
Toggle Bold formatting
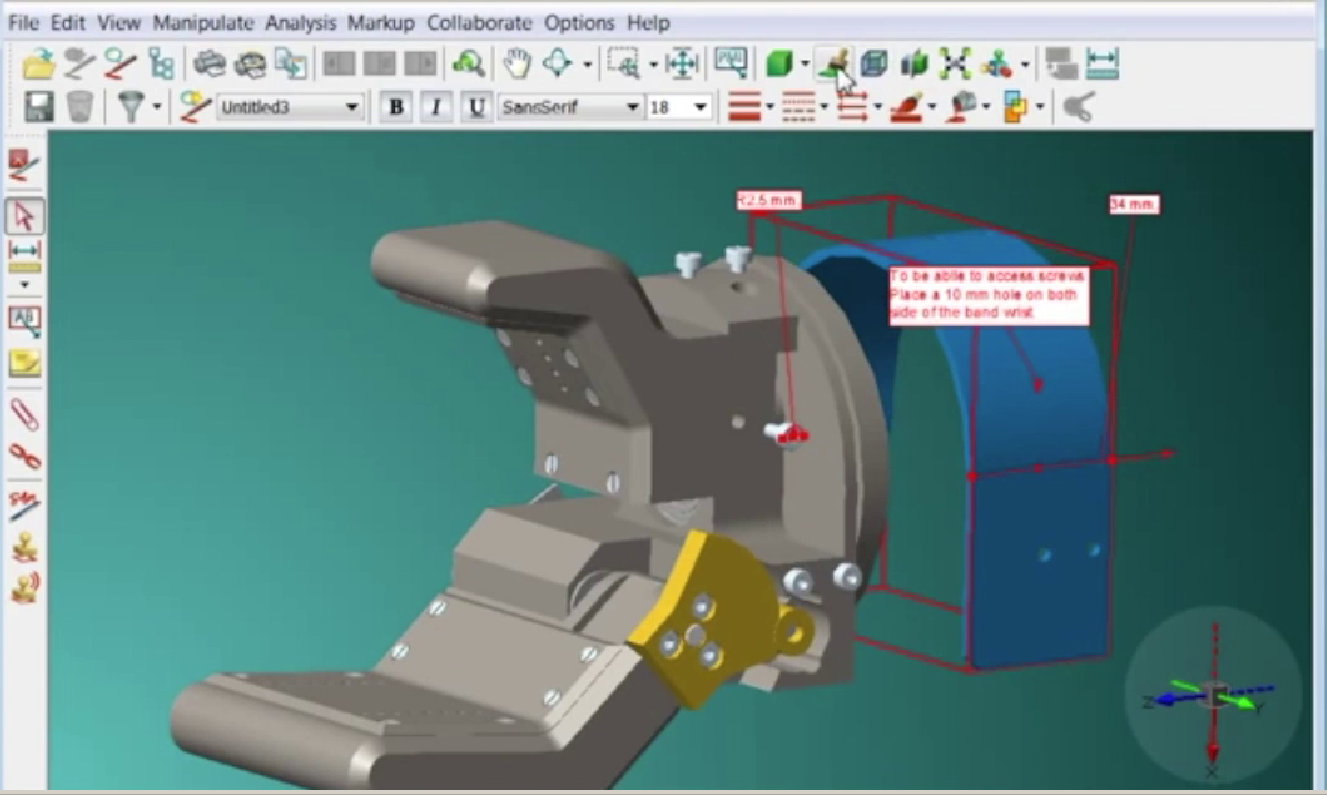pos(397,106)
